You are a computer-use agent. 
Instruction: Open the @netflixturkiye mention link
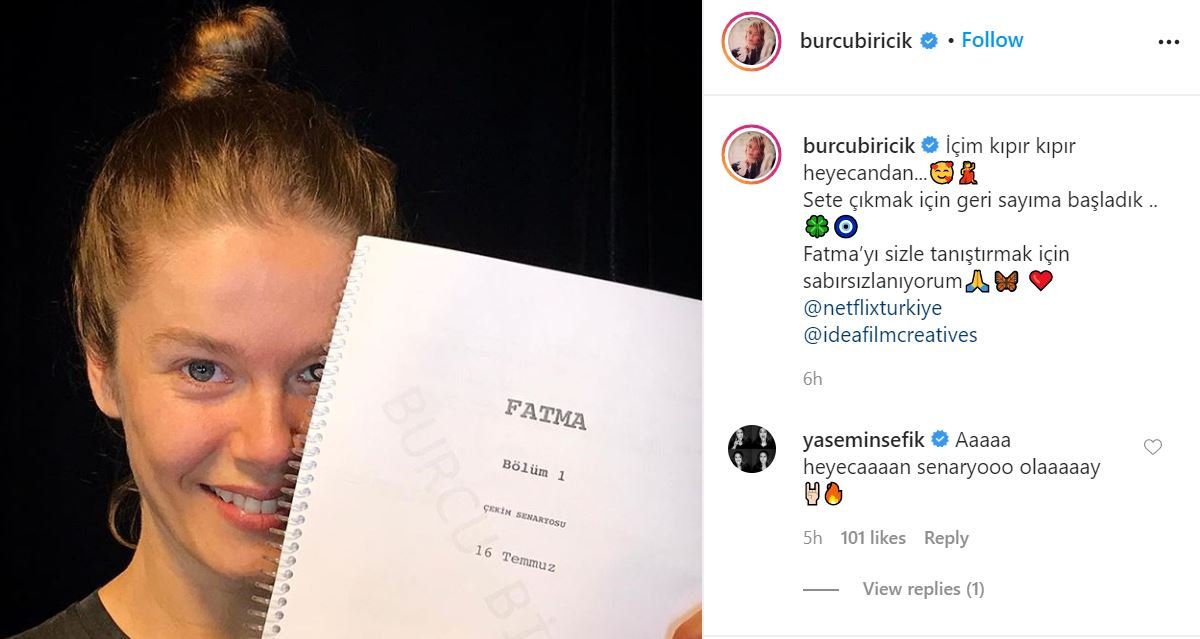872,308
